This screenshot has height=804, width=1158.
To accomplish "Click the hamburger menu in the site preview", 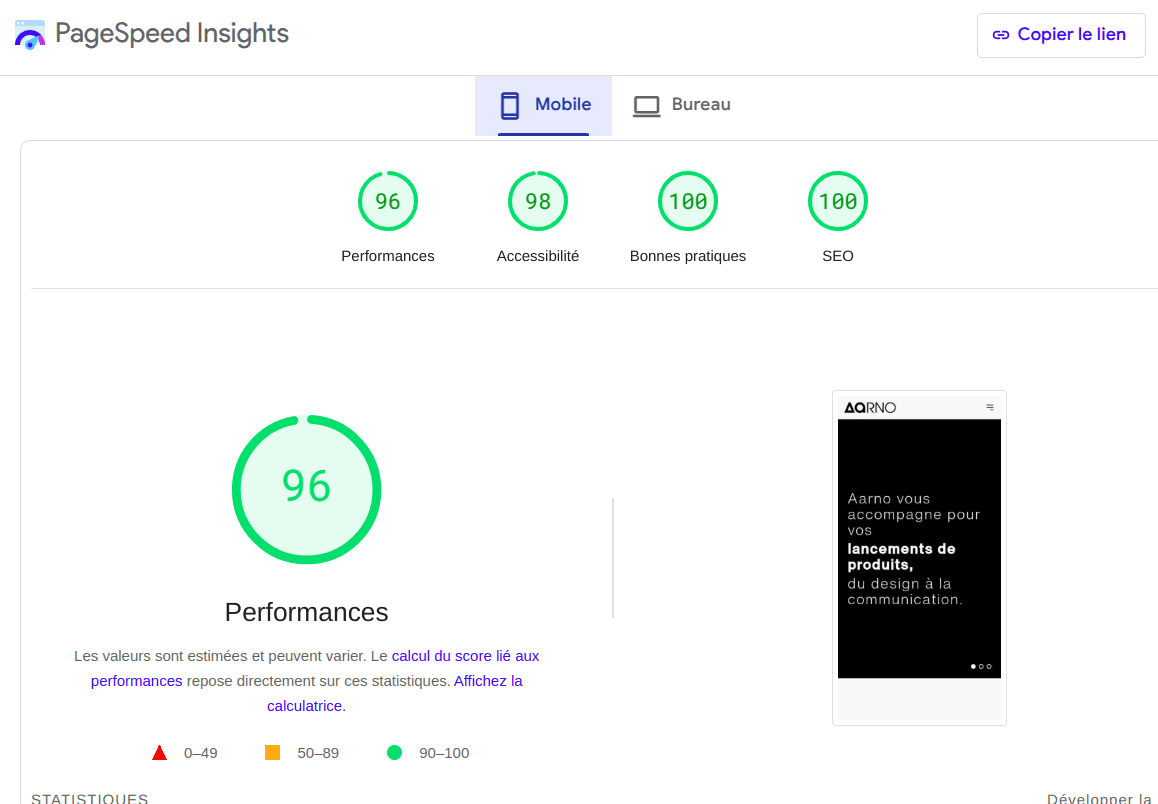I will 990,407.
